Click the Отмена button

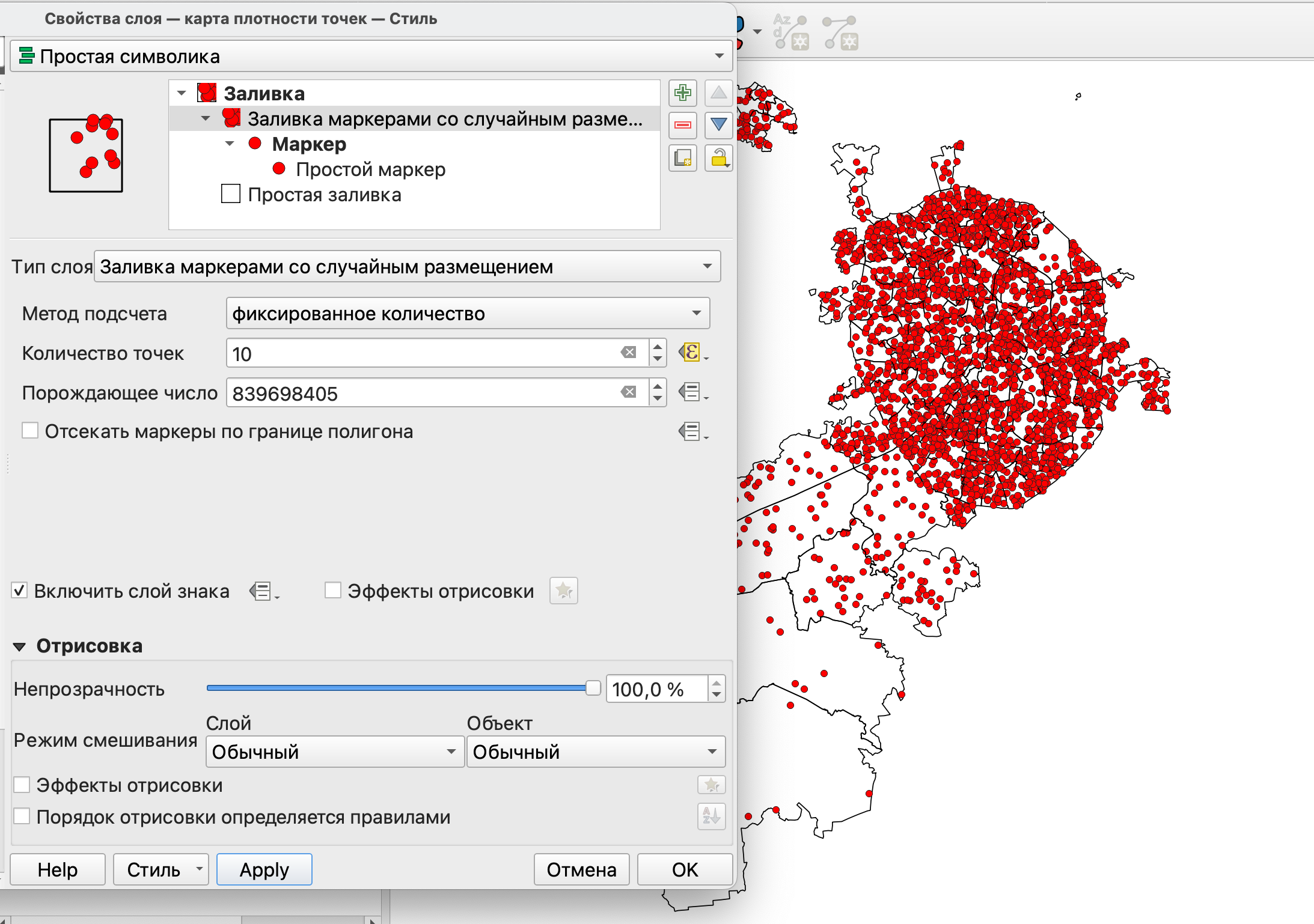click(x=581, y=869)
